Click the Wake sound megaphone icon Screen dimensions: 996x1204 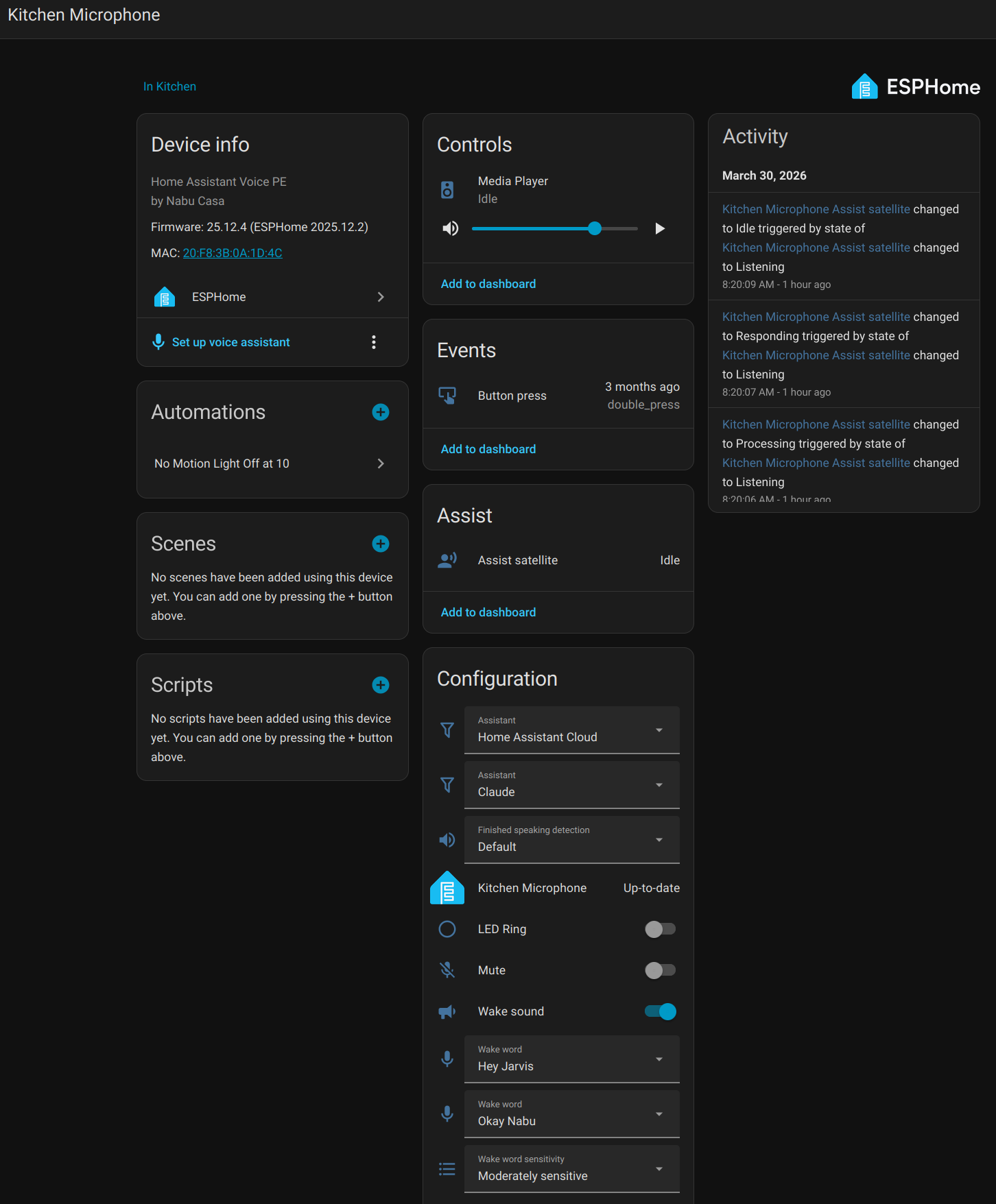447,1011
